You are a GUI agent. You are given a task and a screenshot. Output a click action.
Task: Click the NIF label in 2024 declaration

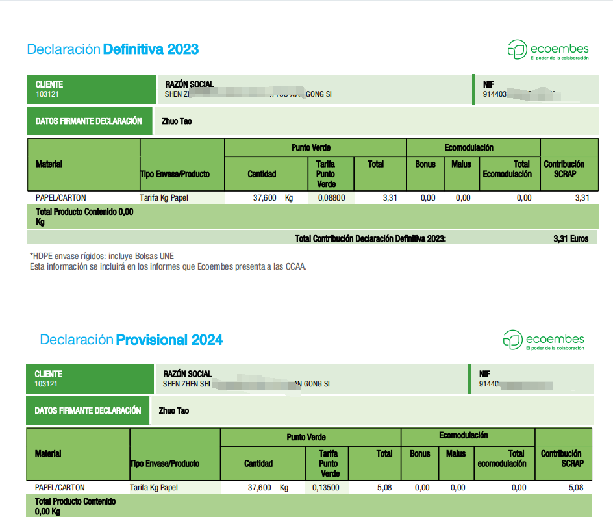pyautogui.click(x=485, y=374)
